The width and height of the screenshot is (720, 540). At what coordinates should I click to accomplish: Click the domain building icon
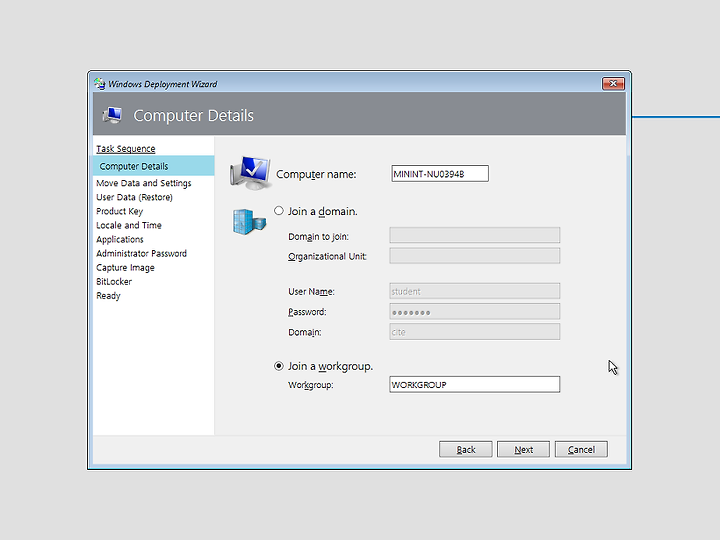pos(249,222)
